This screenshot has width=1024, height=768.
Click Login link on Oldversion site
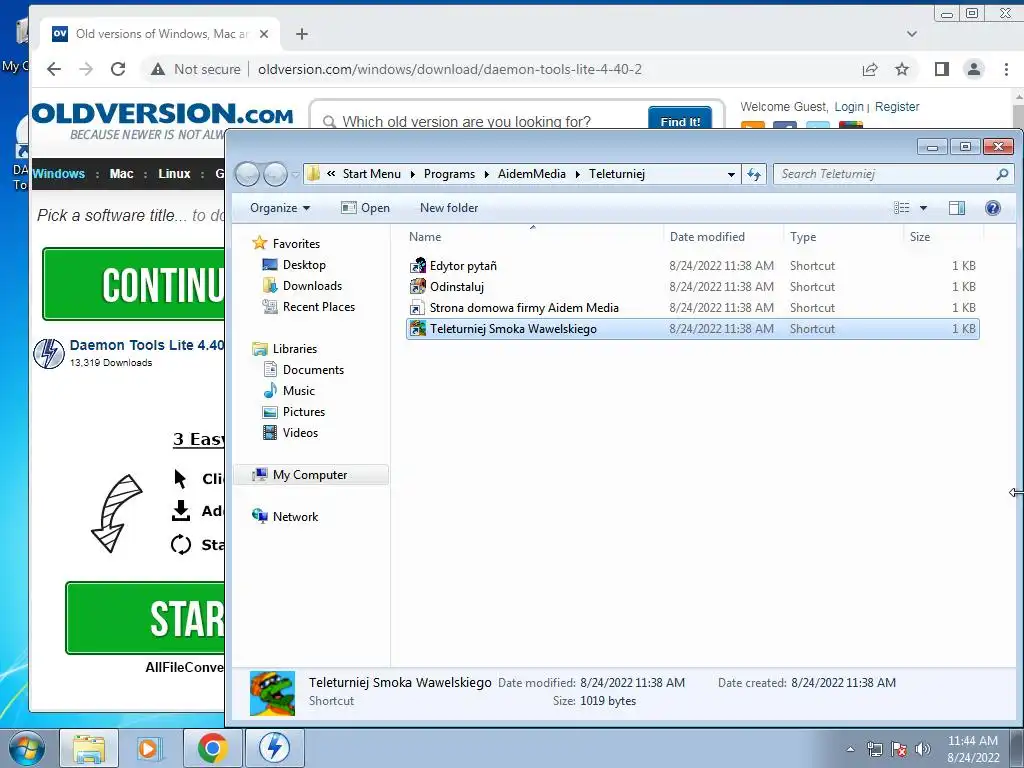(849, 106)
